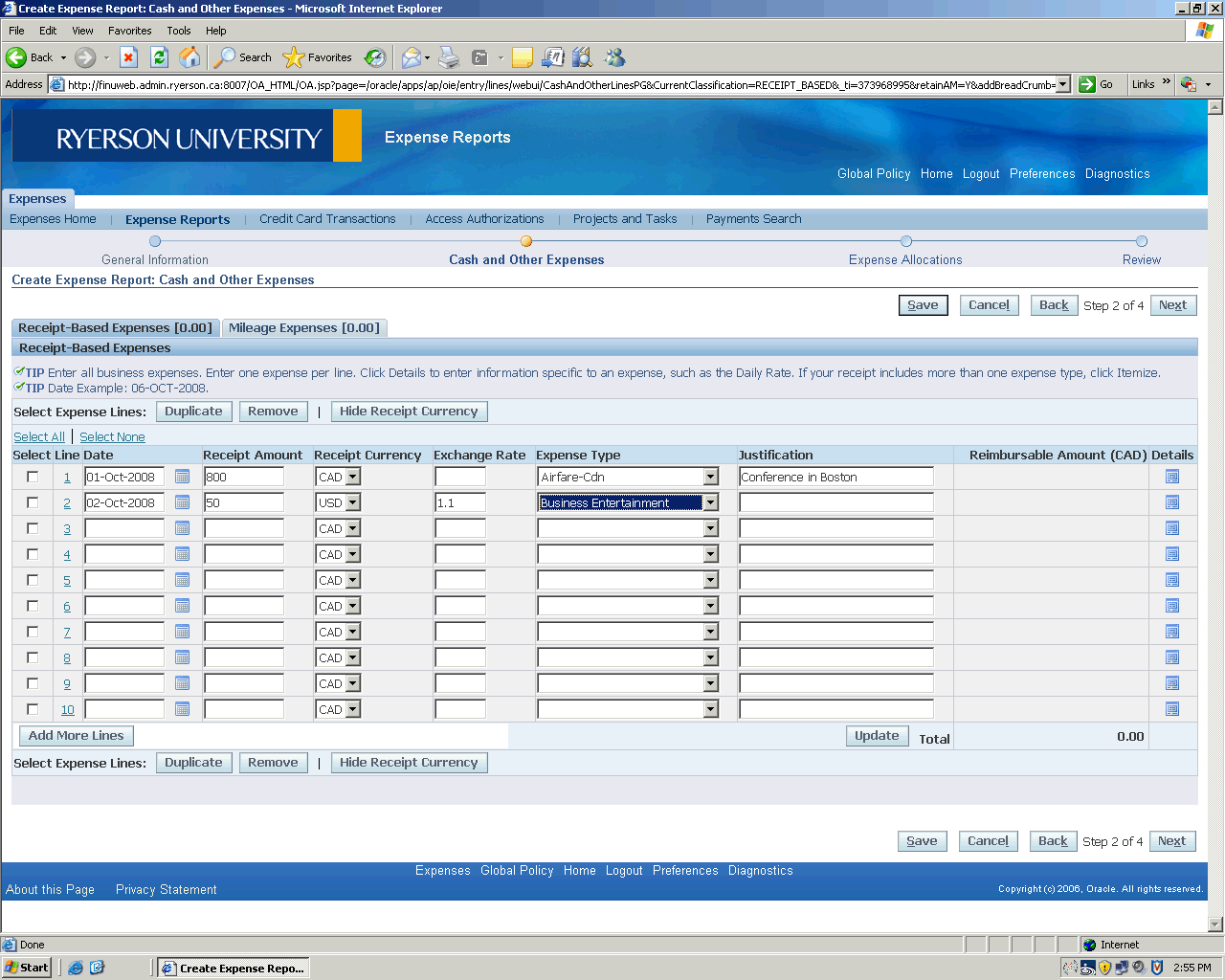Check the select box for line 1
The image size is (1225, 980).
point(33,477)
